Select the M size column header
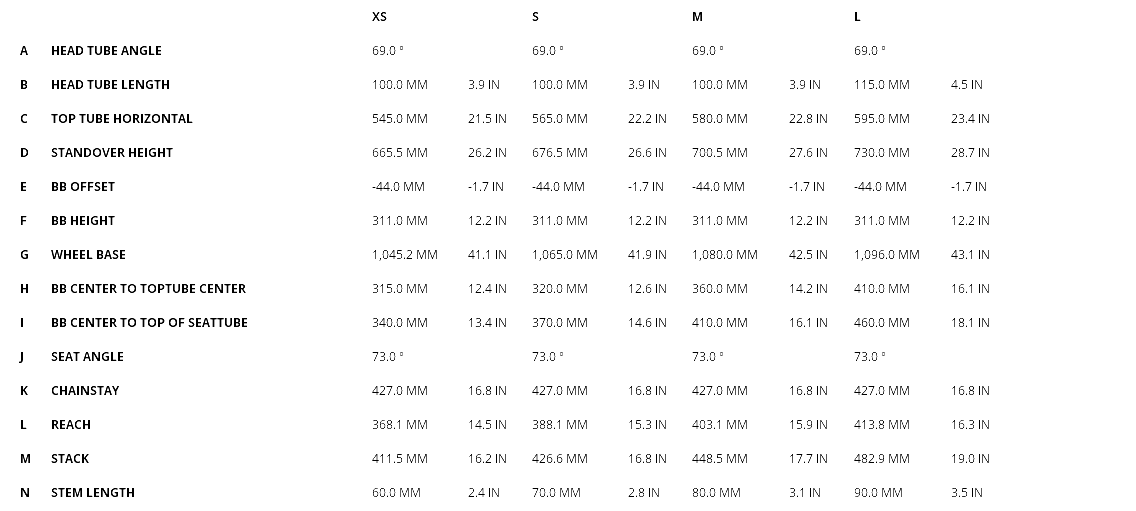 click(x=698, y=17)
